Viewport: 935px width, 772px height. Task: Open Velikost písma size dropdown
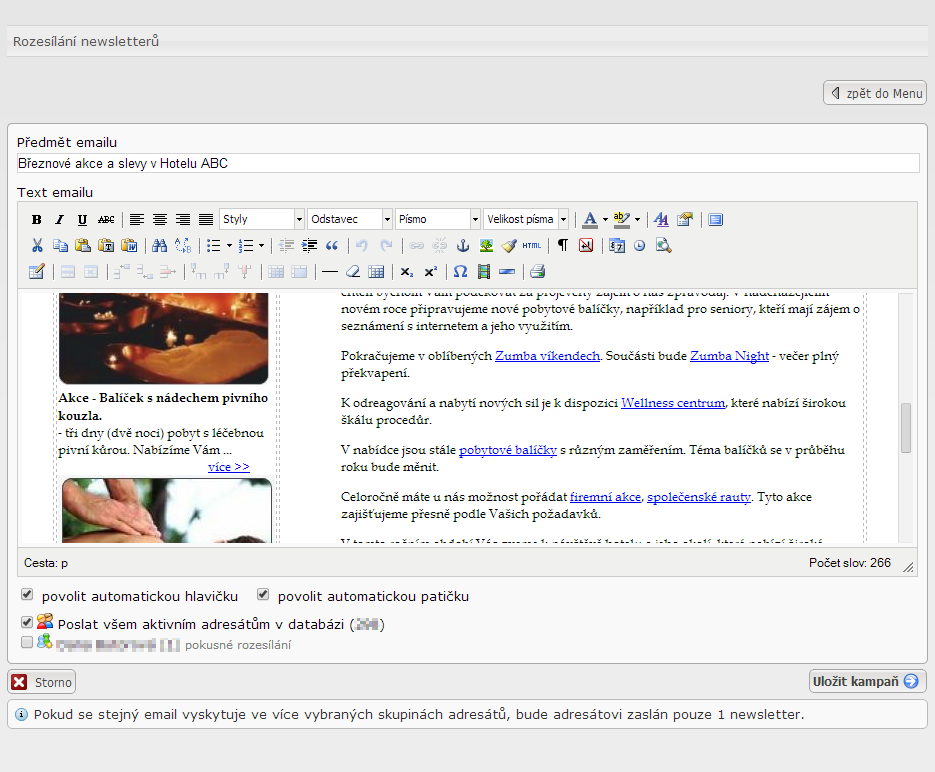coord(526,219)
